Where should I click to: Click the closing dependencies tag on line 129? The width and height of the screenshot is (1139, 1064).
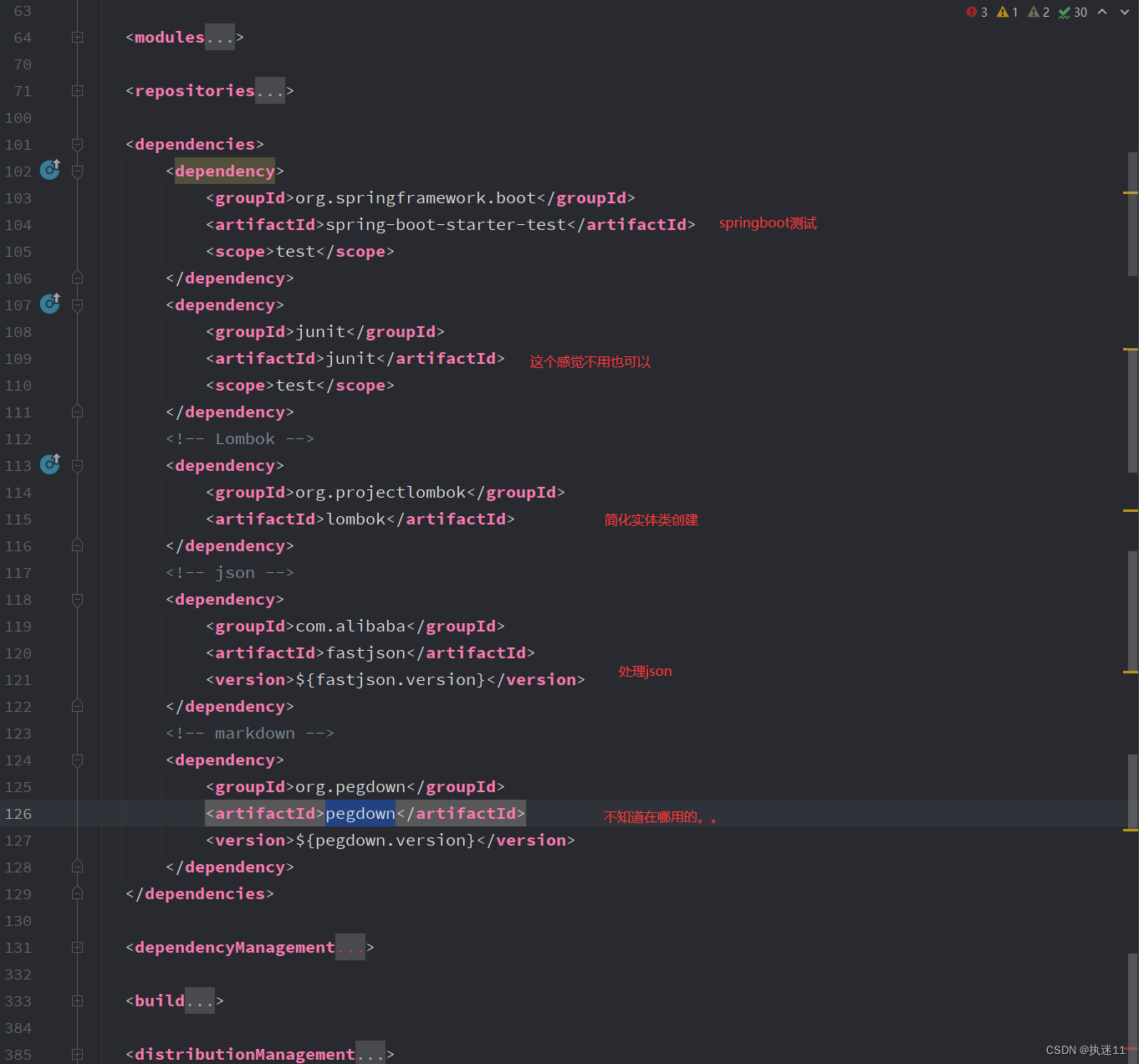pyautogui.click(x=200, y=893)
